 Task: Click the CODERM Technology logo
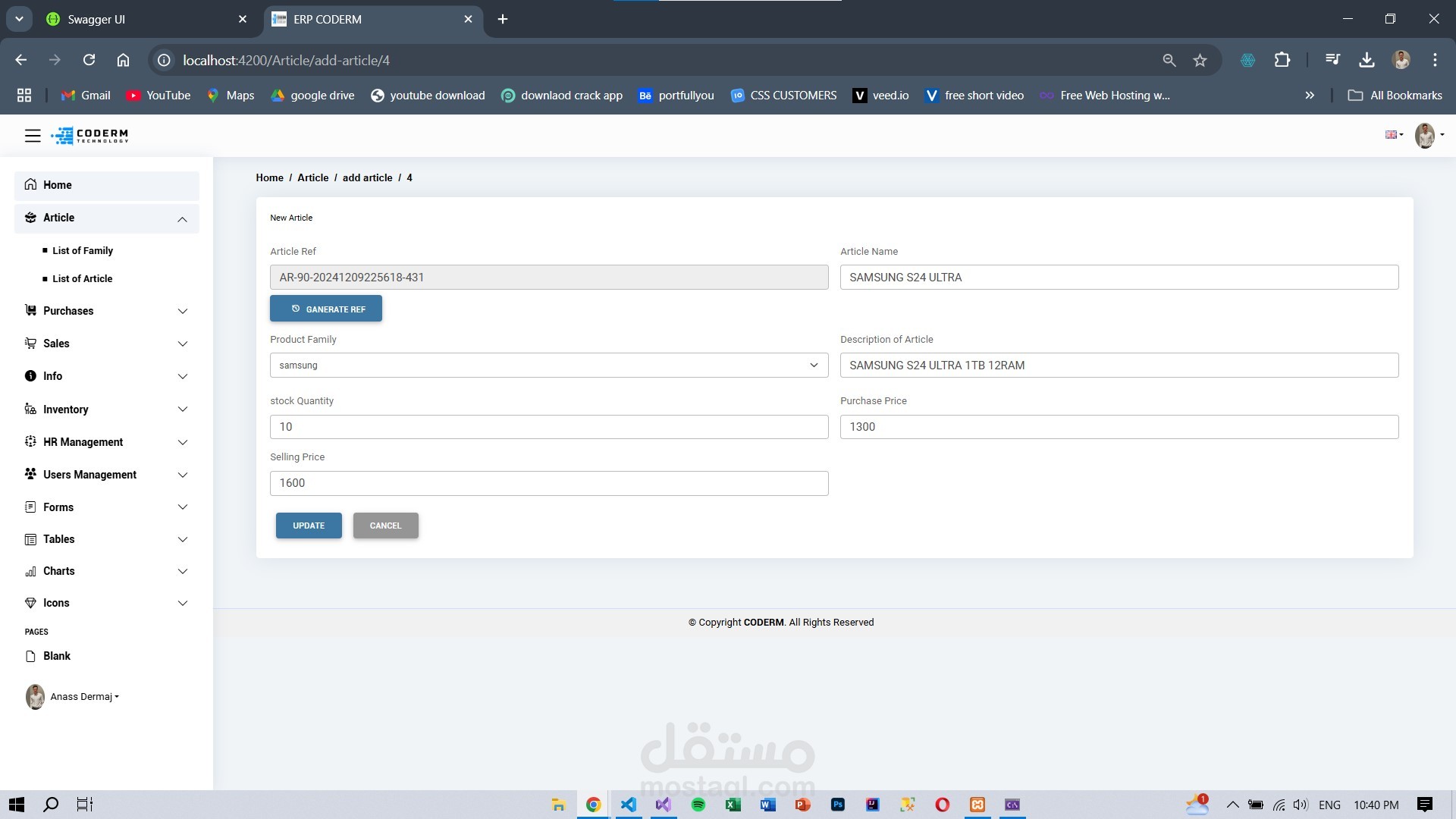89,136
